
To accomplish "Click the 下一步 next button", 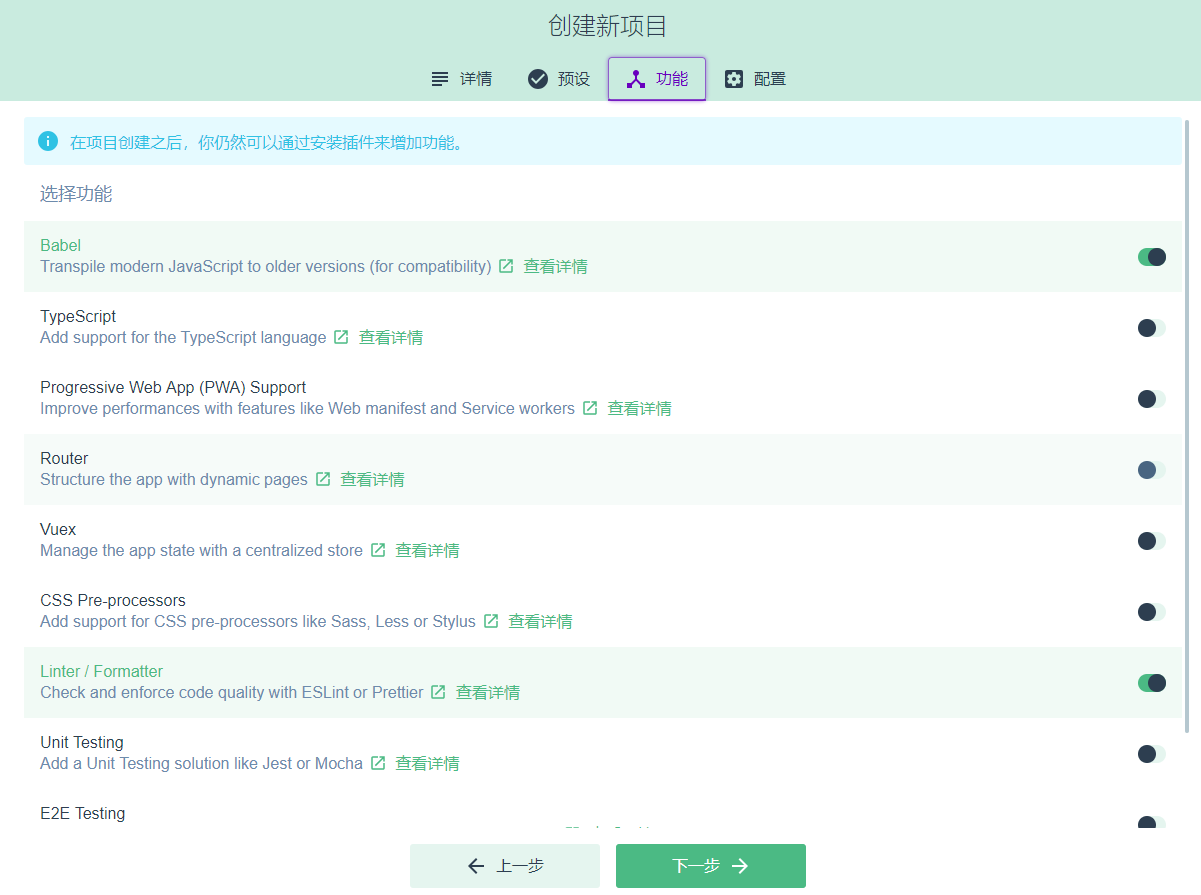I will point(711,866).
